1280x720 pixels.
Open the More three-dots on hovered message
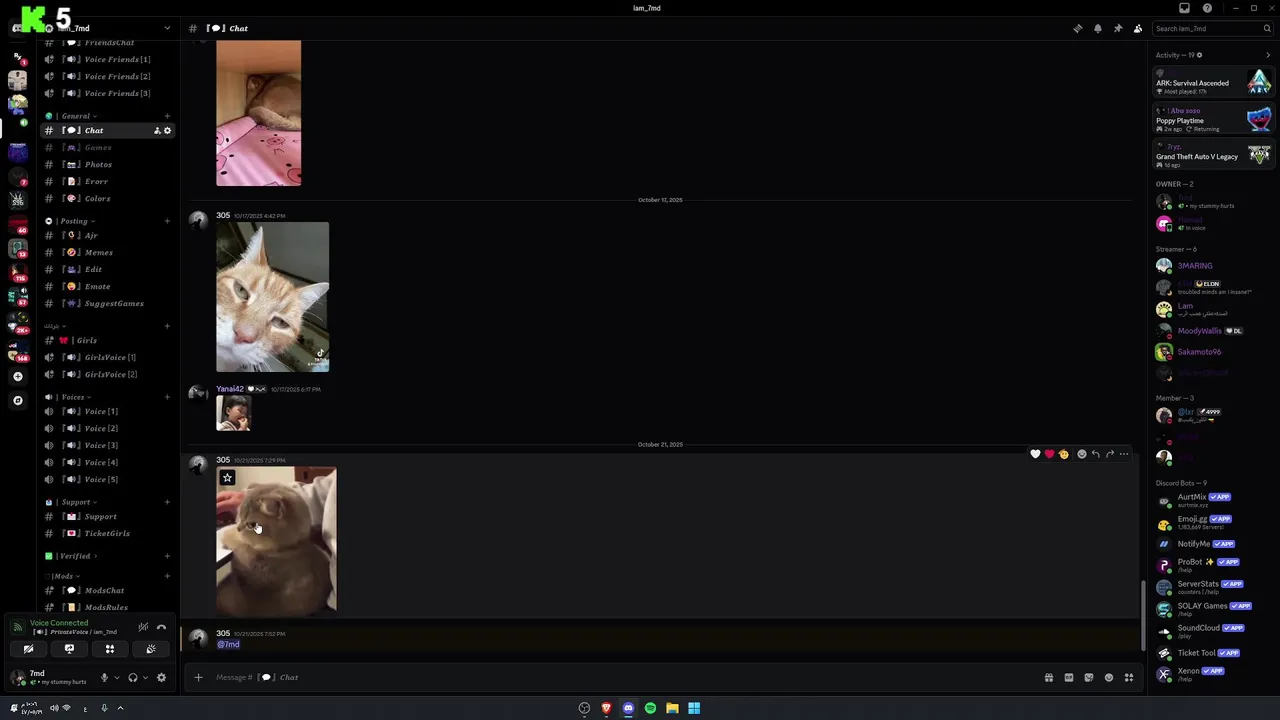[x=1124, y=454]
